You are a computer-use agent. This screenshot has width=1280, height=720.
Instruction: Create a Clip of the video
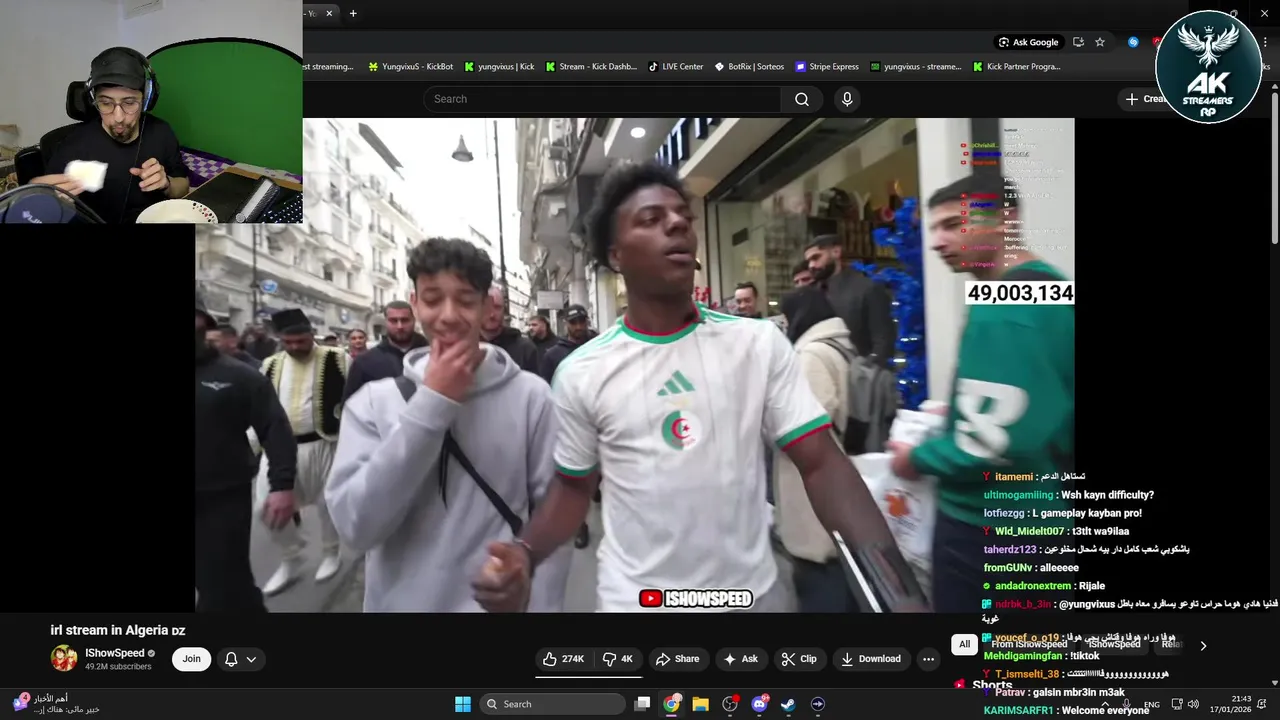(x=799, y=659)
